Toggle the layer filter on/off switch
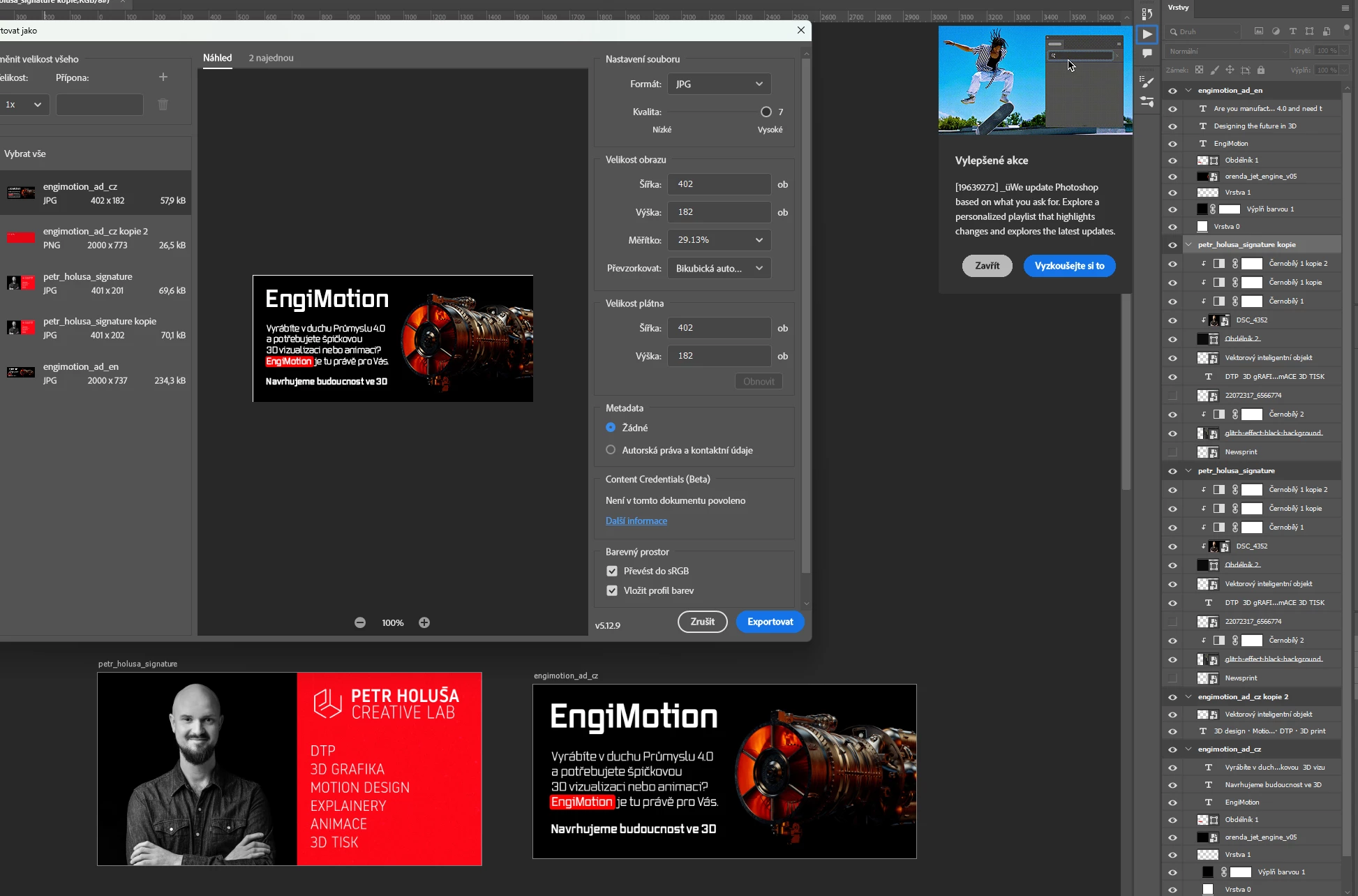1358x896 pixels. click(1346, 29)
